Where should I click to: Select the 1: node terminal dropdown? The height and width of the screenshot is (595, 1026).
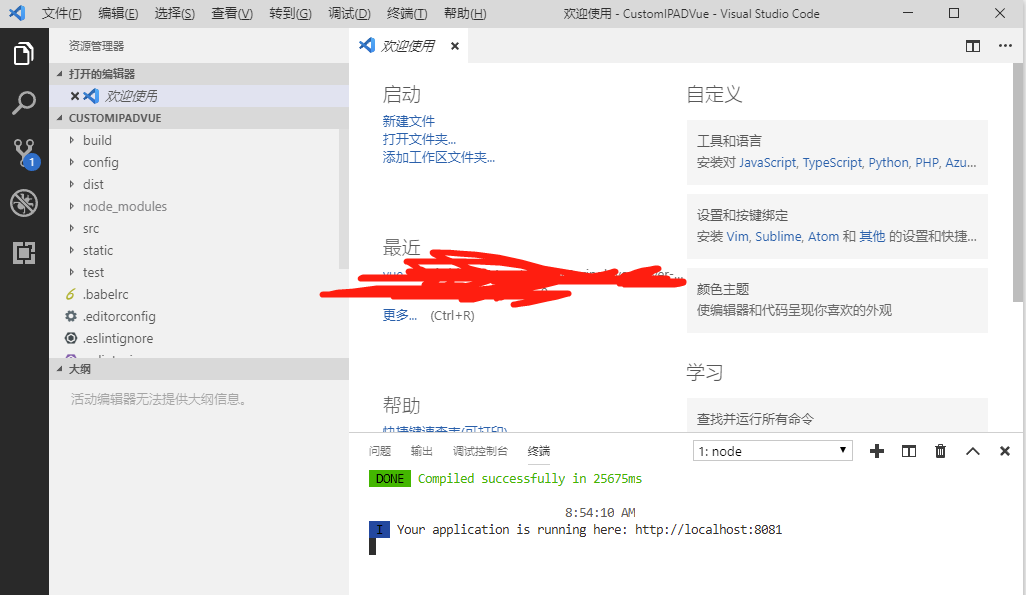pos(772,451)
